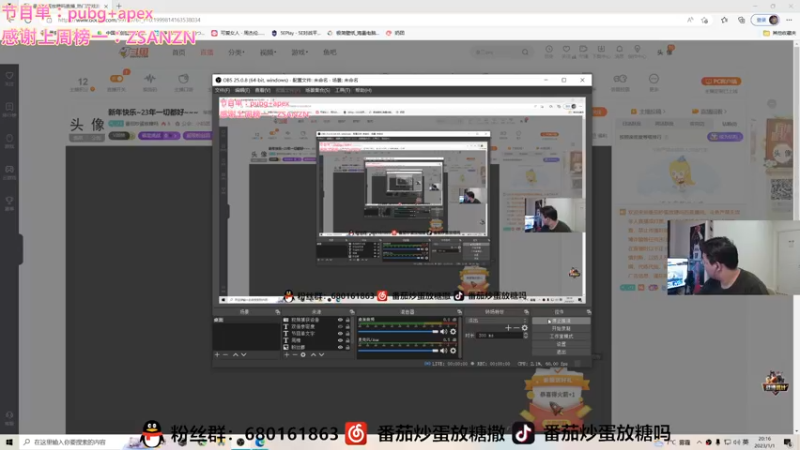Image resolution: width=800 pixels, height=450 pixels.
Task: Open 场景集合(S) menu in OBS
Action: pyautogui.click(x=317, y=90)
